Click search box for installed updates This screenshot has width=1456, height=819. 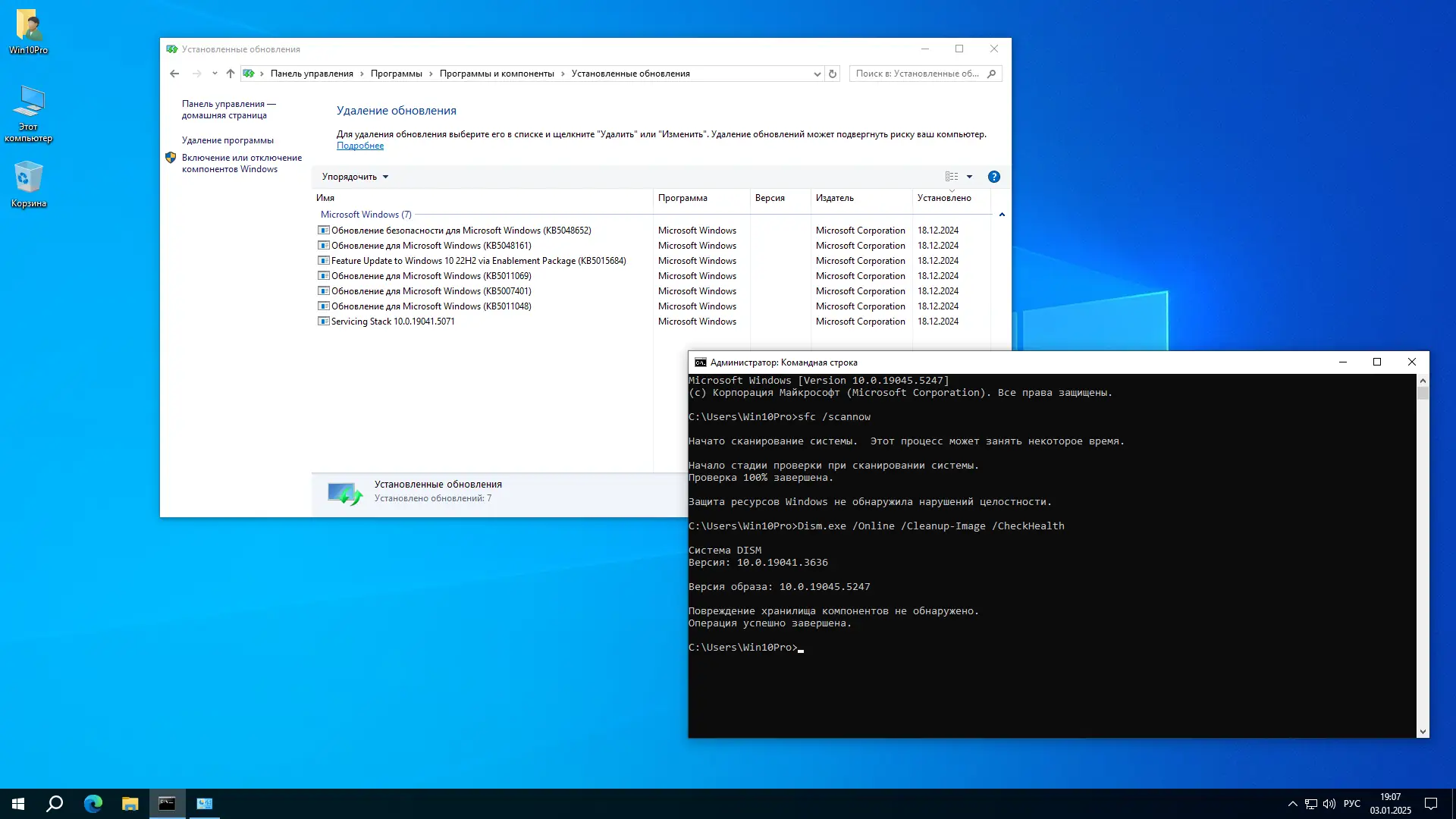(x=918, y=74)
